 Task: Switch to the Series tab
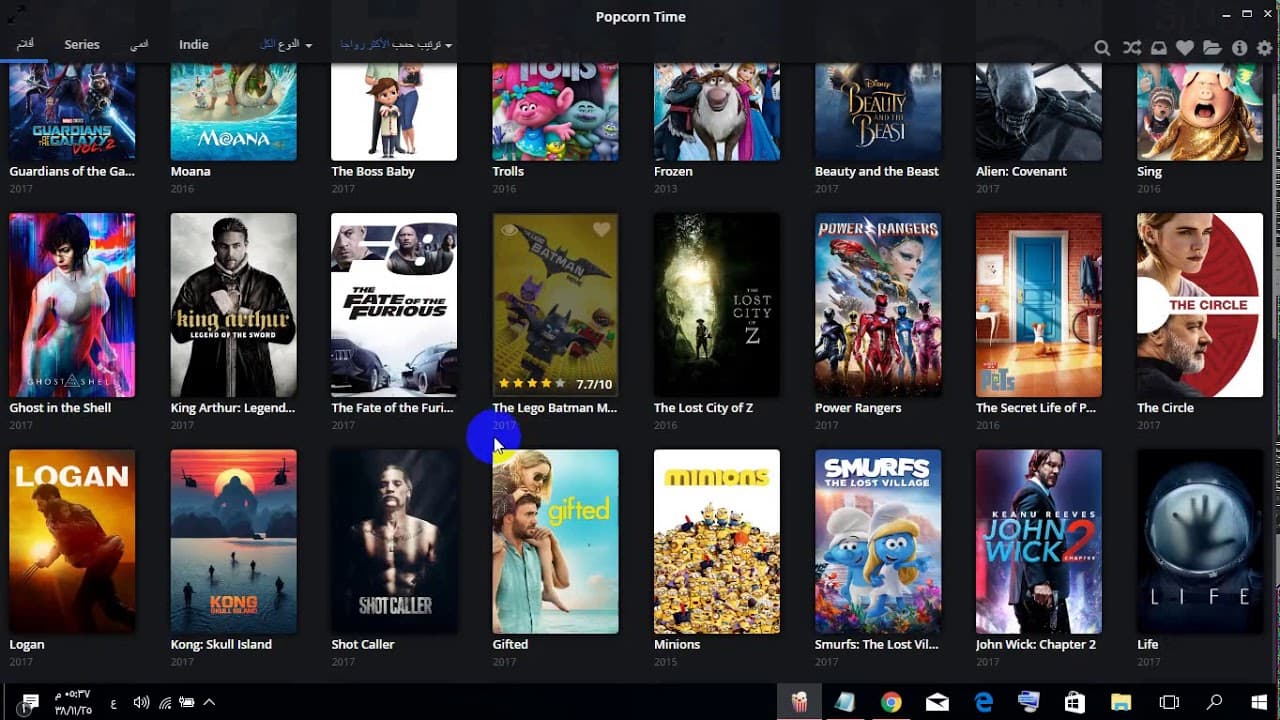tap(82, 45)
